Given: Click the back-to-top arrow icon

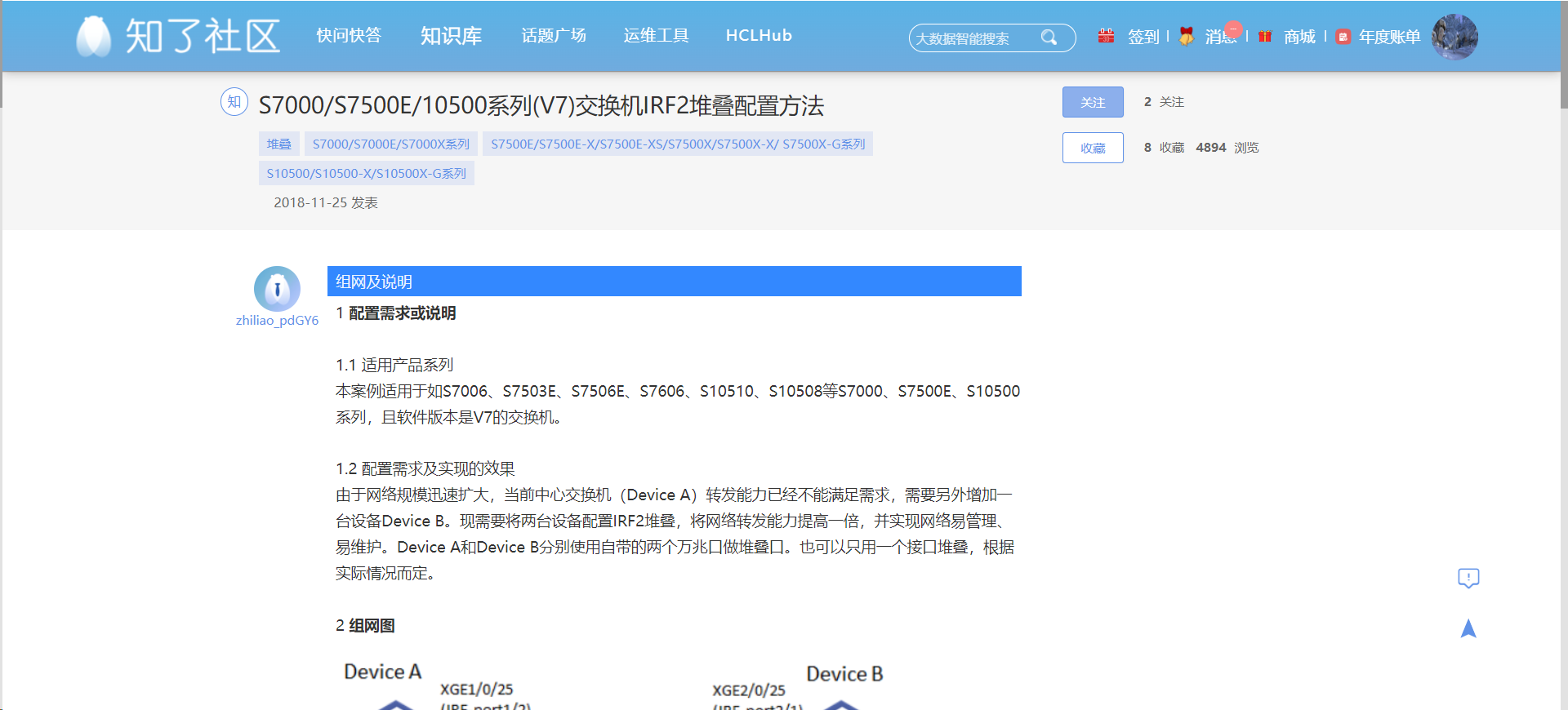Looking at the screenshot, I should click(x=1468, y=628).
